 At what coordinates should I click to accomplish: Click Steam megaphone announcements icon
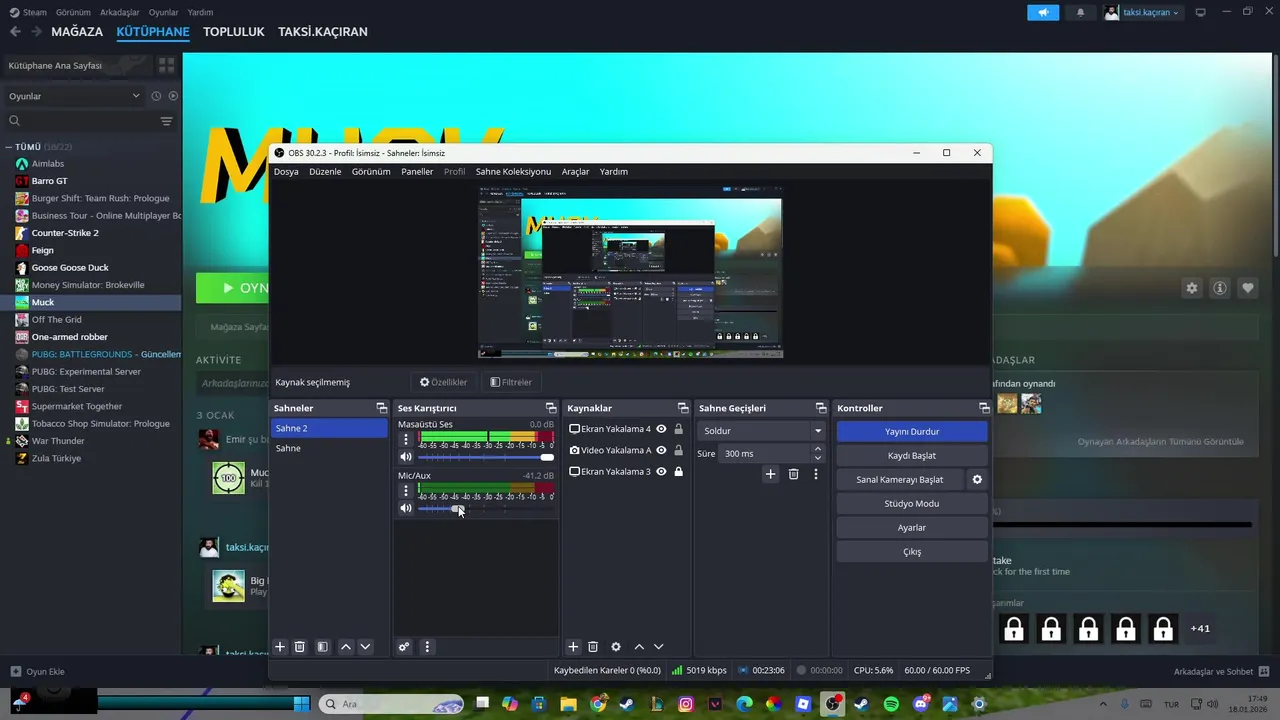1042,12
